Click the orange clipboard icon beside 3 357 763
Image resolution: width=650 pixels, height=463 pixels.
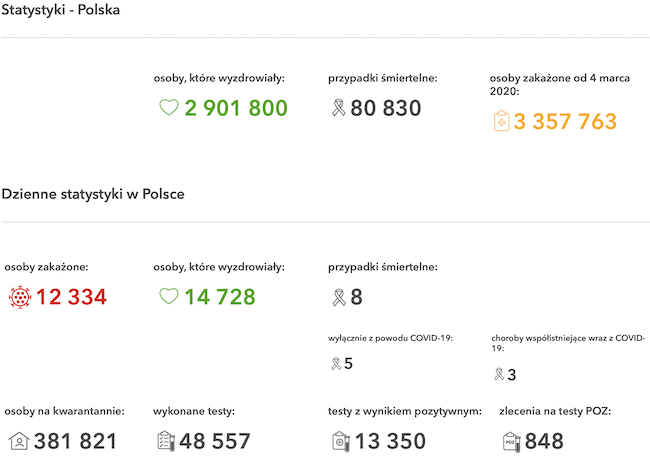[x=501, y=121]
